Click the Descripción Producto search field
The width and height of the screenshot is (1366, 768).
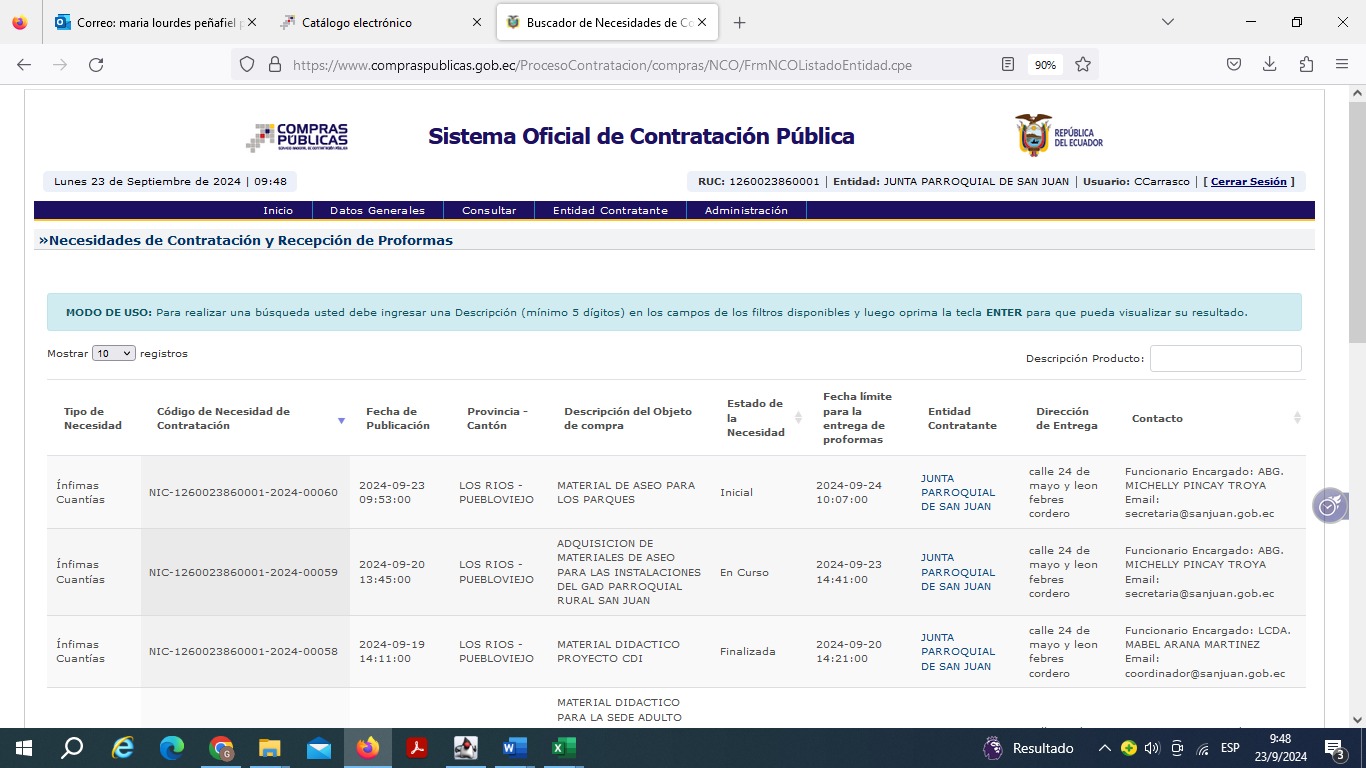(x=1225, y=358)
